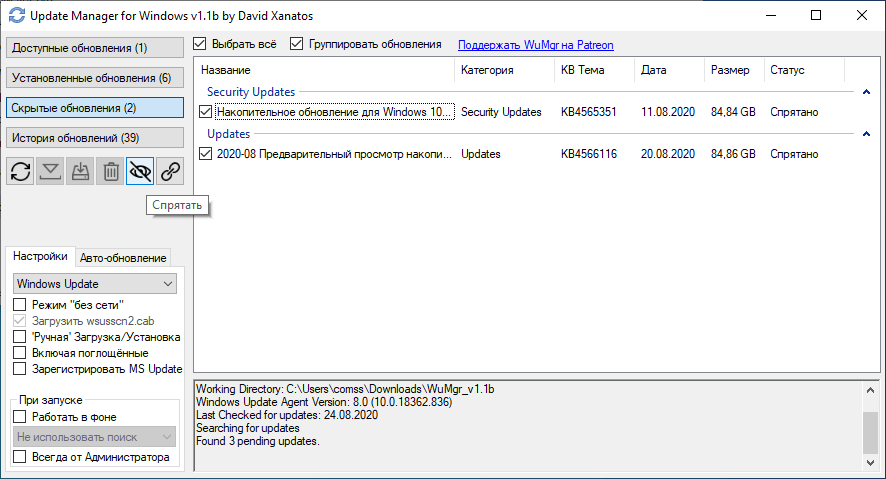Click the log panel scroll-down arrow
Screen dimensions: 886x479
870,463
